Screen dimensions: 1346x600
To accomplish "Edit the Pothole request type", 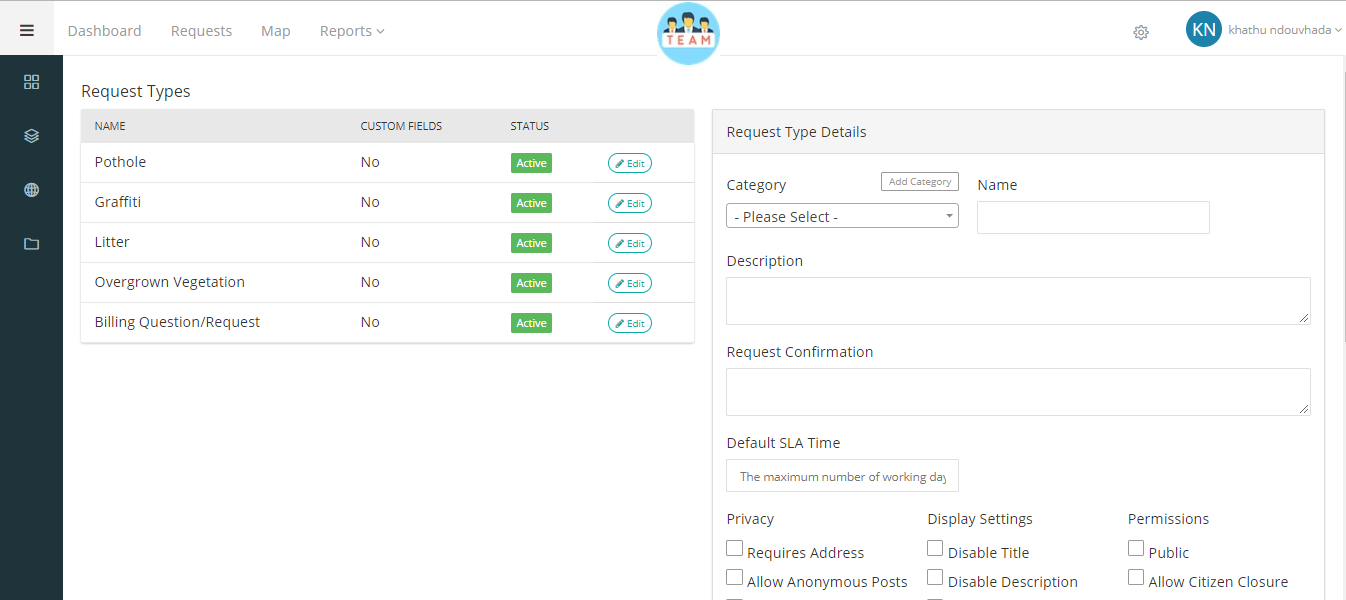I will 630,163.
